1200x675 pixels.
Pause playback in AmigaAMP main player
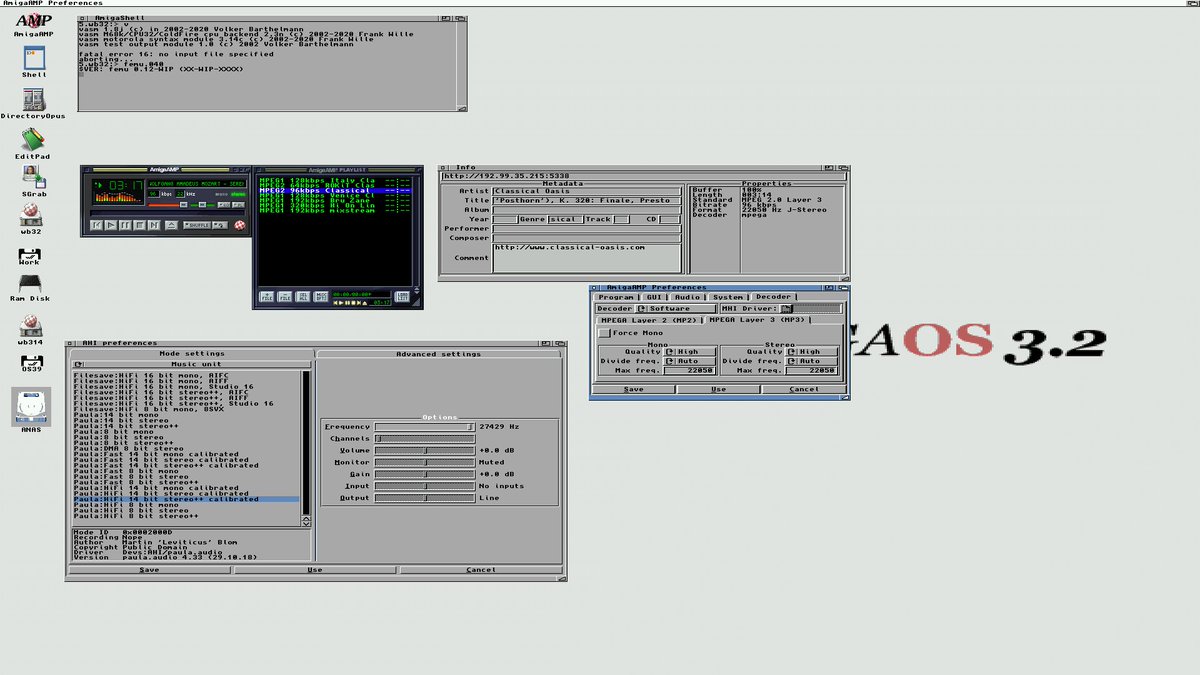125,225
